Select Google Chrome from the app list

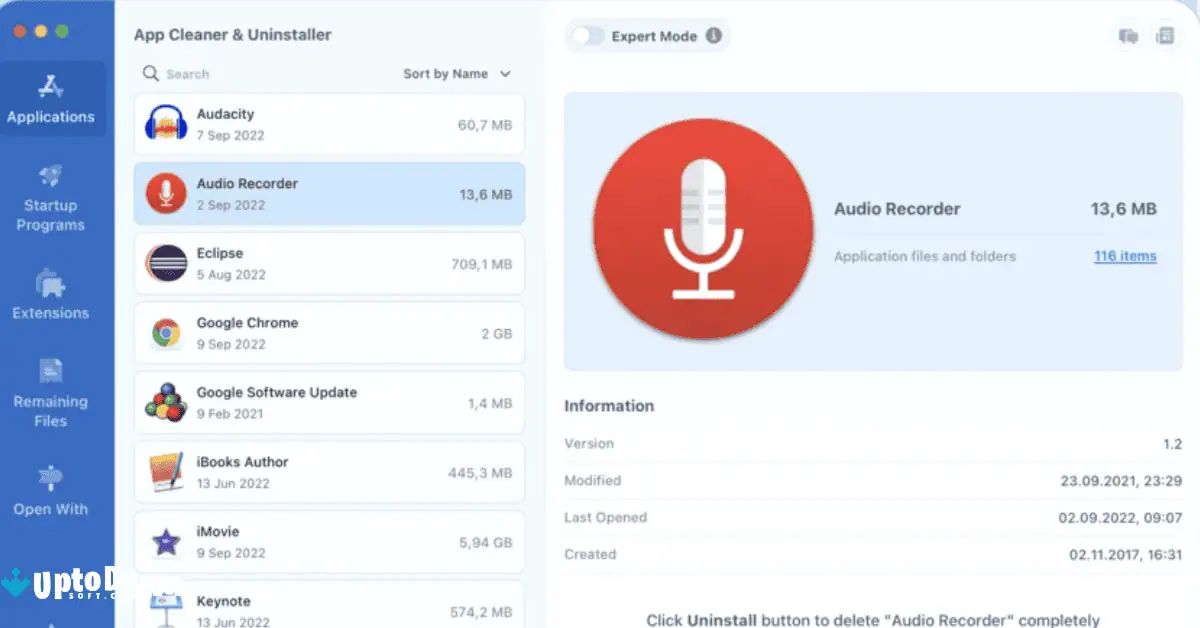tap(330, 333)
